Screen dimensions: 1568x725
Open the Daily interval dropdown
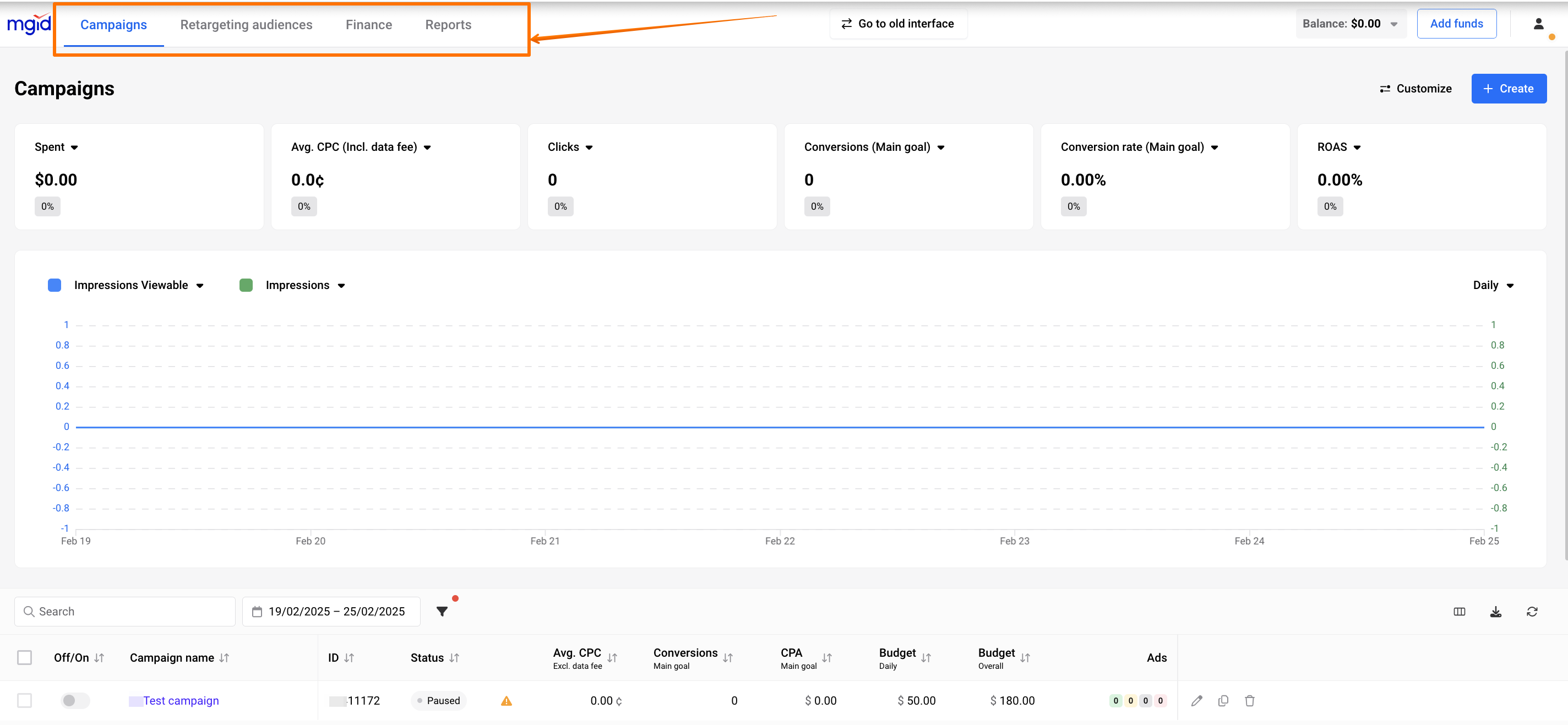[x=1493, y=285]
